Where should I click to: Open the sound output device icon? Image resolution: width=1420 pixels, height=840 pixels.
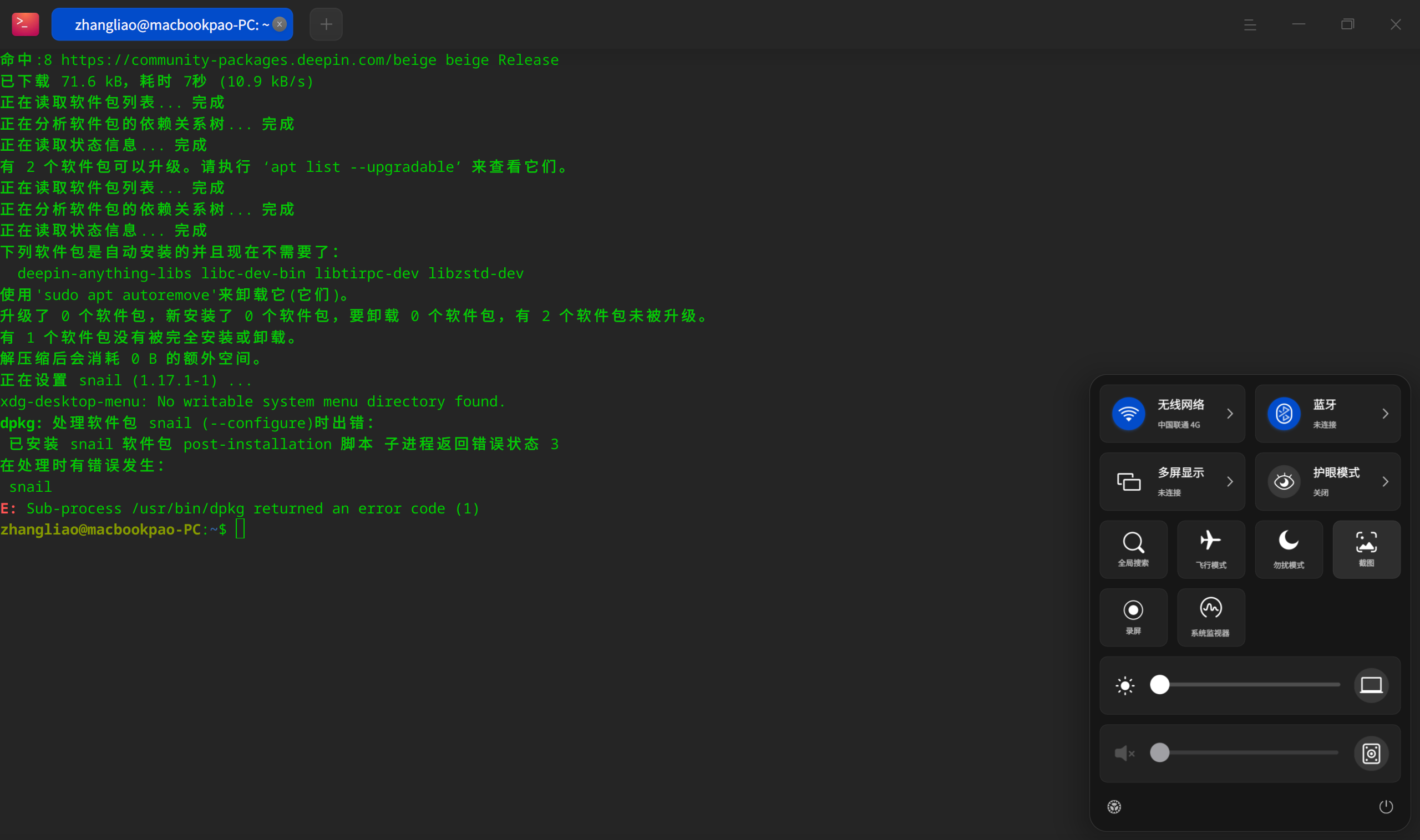(x=1371, y=754)
